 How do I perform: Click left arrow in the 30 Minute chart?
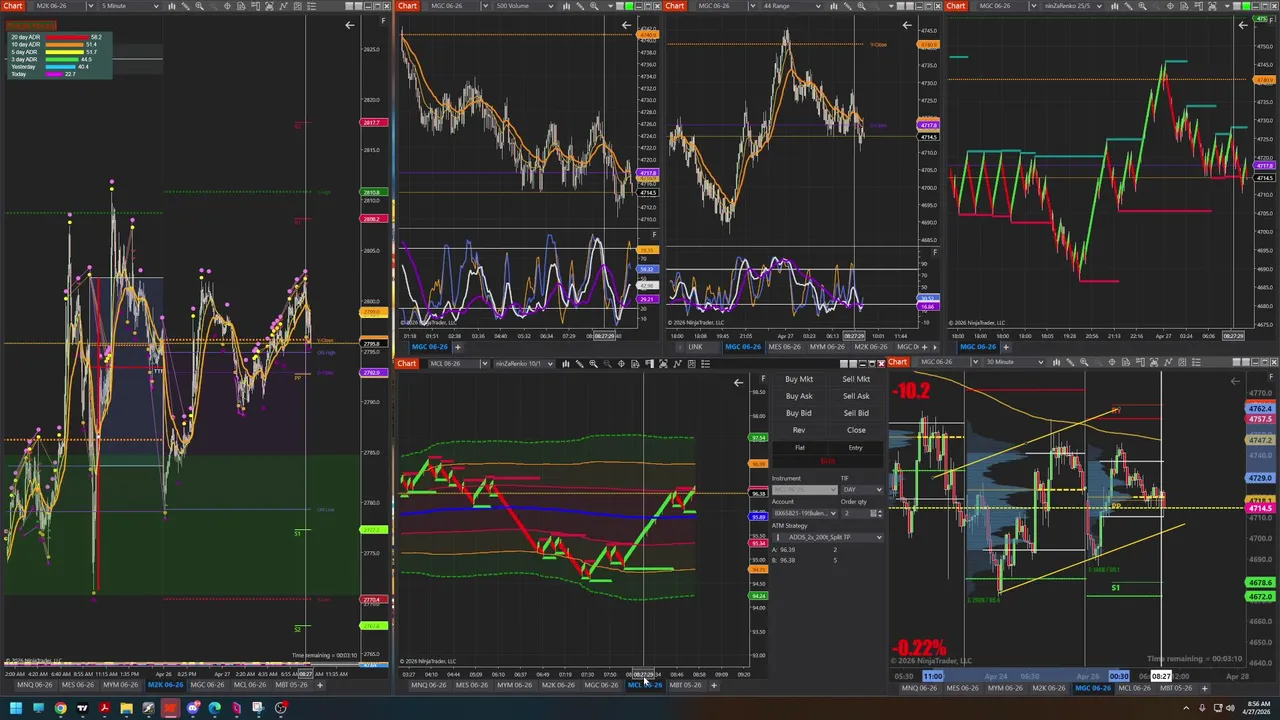(1234, 381)
